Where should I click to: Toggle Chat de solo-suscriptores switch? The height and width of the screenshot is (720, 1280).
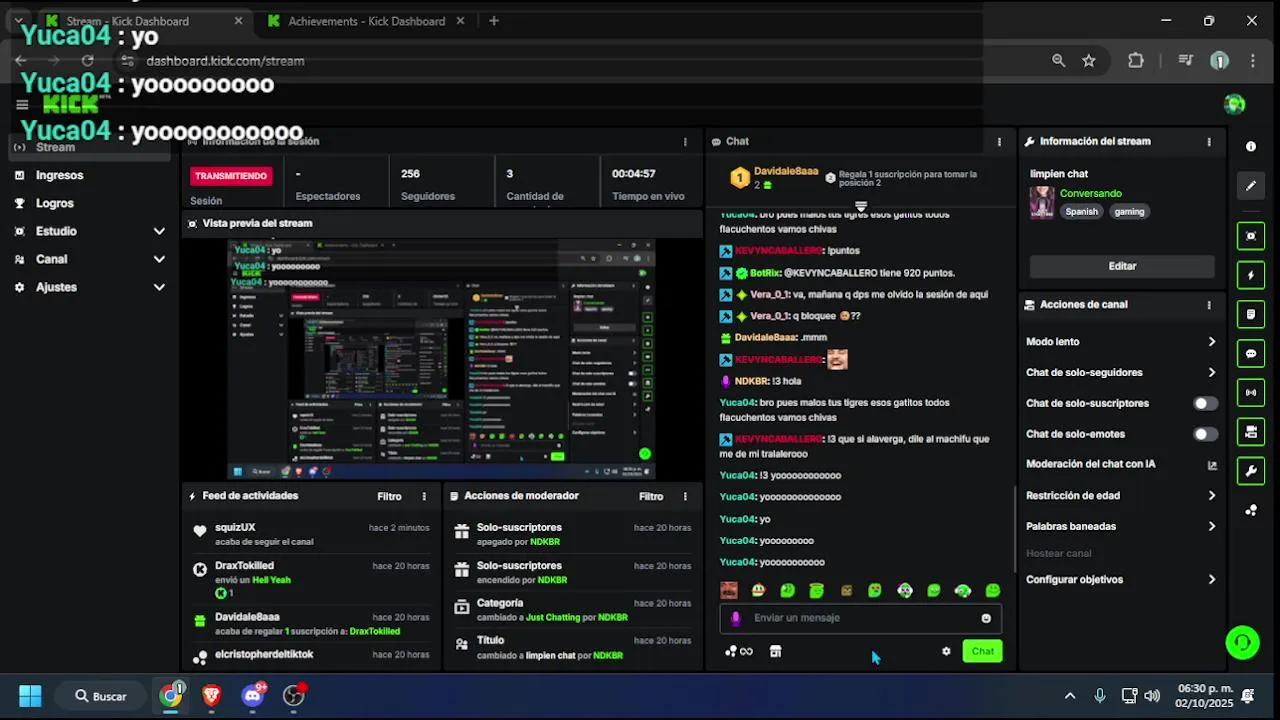click(1206, 404)
